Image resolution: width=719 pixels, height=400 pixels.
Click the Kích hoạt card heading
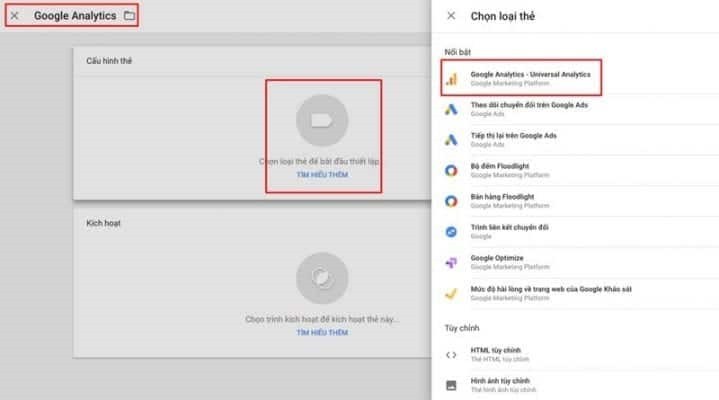coord(104,223)
